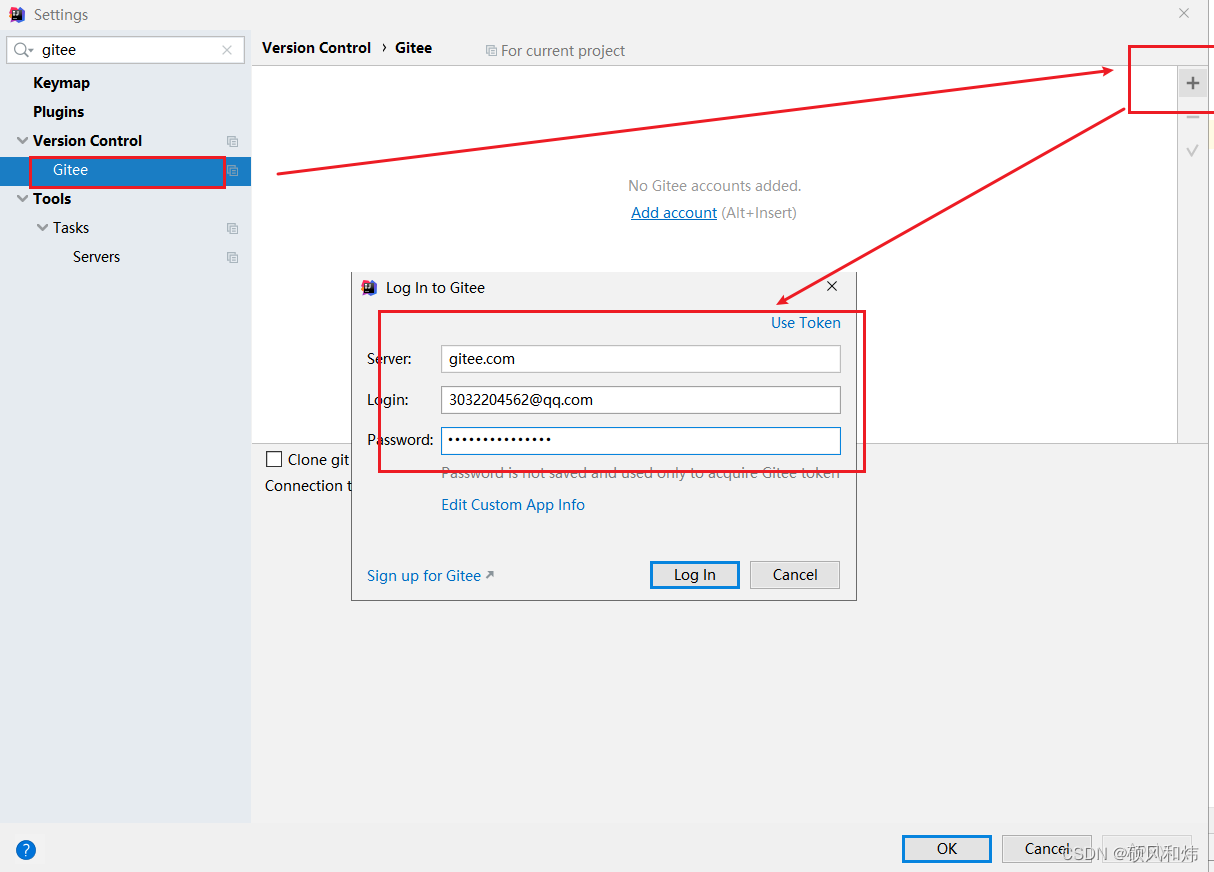Clear the gitee search text

pyautogui.click(x=227, y=50)
